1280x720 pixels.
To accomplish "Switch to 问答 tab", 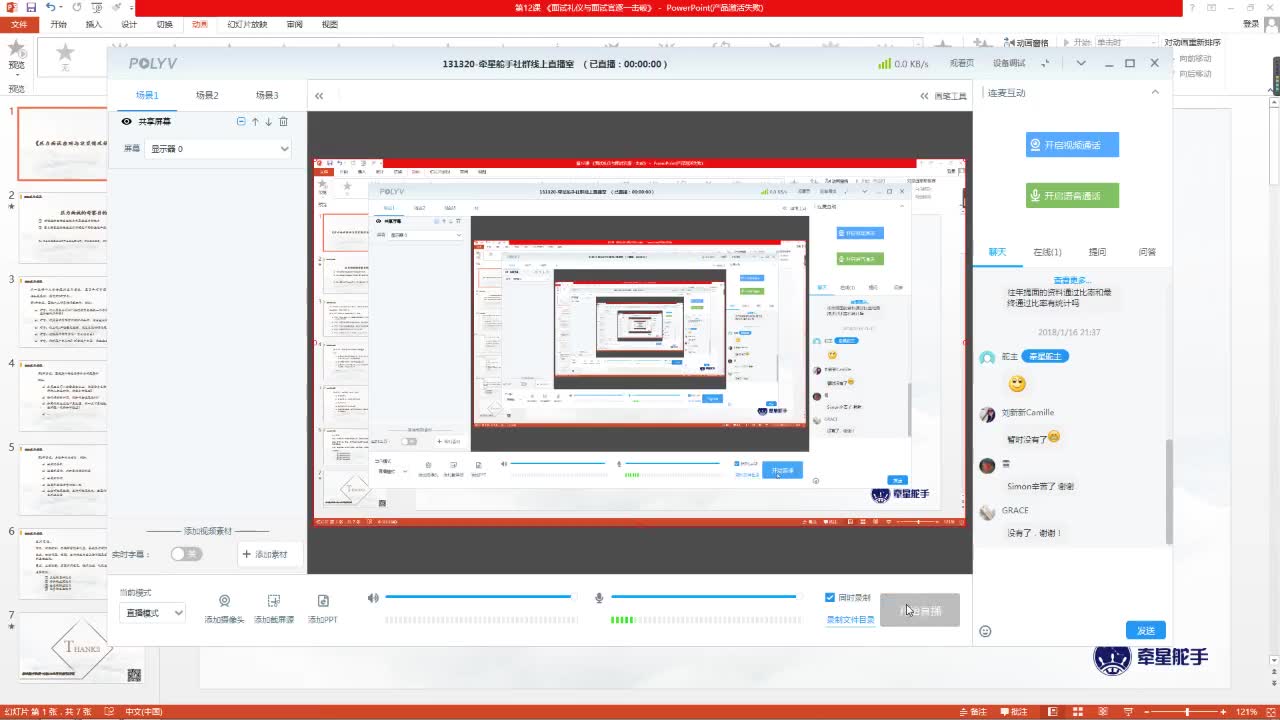I will (1147, 252).
